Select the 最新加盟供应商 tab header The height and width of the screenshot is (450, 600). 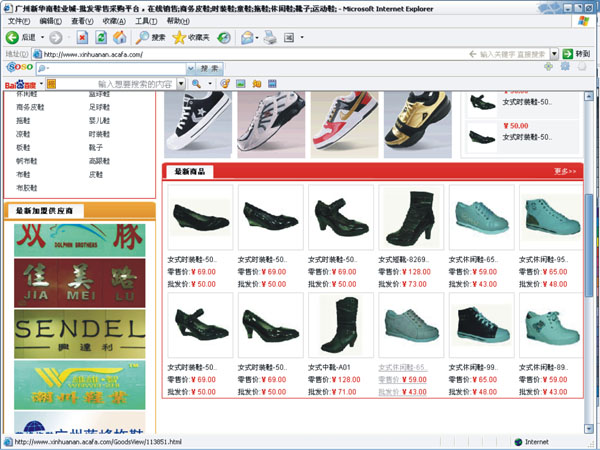tap(44, 210)
